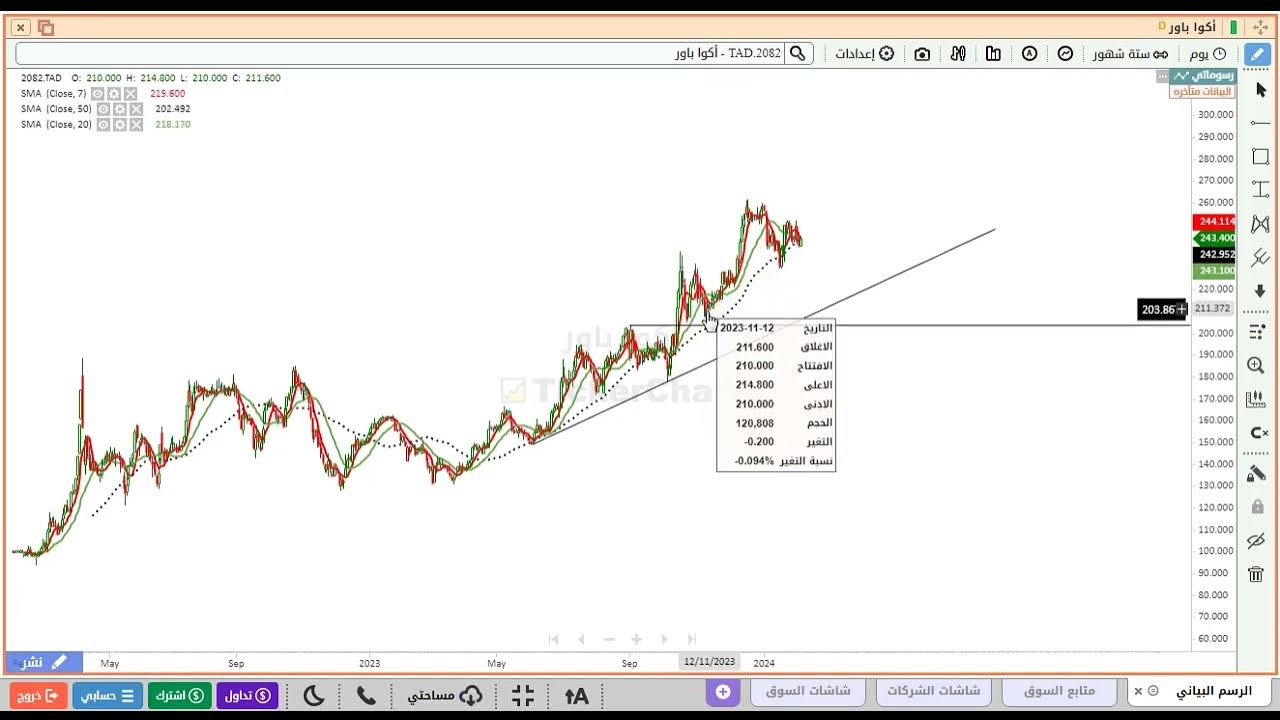
Task: Select the pattern drawing tool
Action: tap(1260, 224)
